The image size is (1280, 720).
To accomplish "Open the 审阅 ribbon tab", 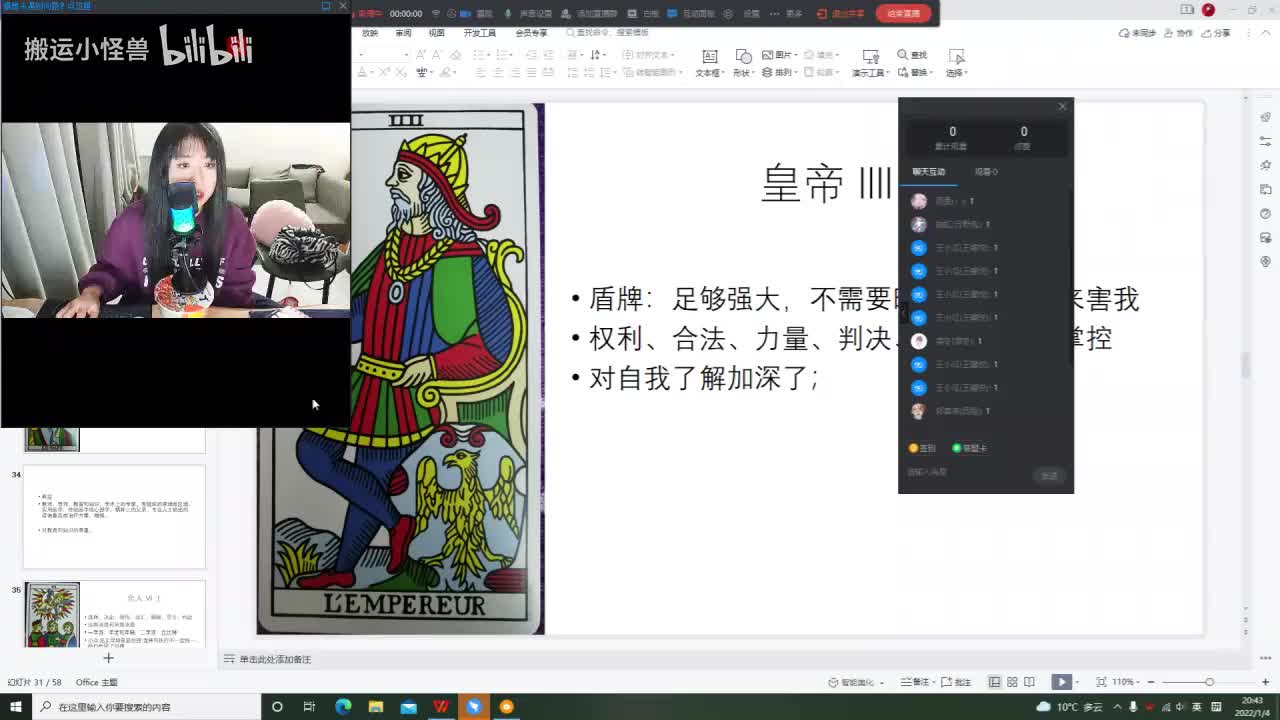I will (x=403, y=33).
